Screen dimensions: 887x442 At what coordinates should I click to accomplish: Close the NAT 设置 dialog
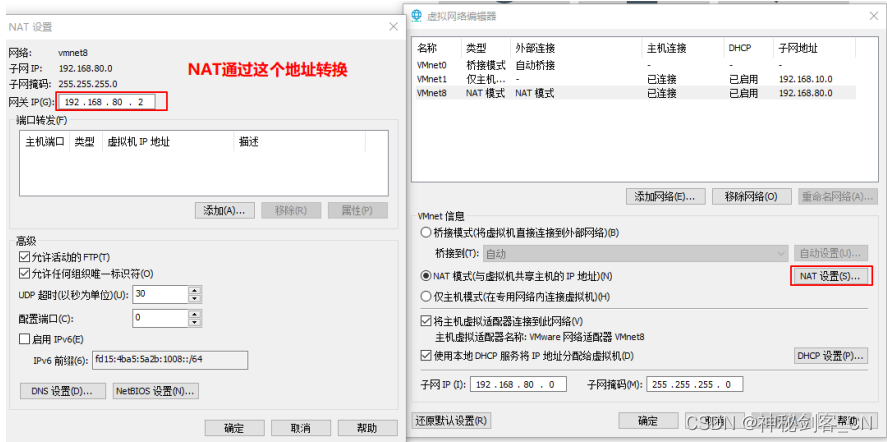[394, 27]
